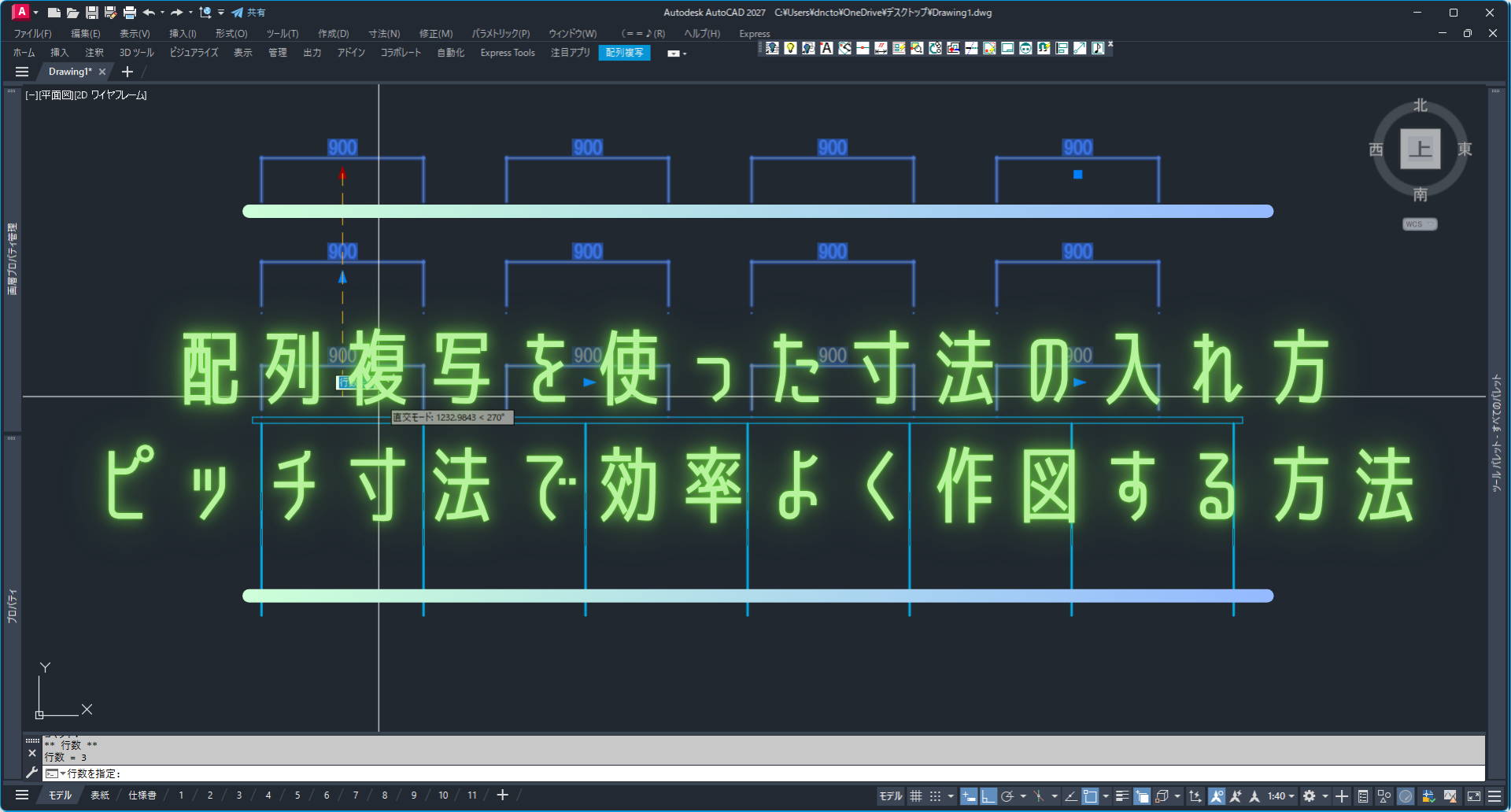Click the Plot (print) icon

[x=130, y=13]
